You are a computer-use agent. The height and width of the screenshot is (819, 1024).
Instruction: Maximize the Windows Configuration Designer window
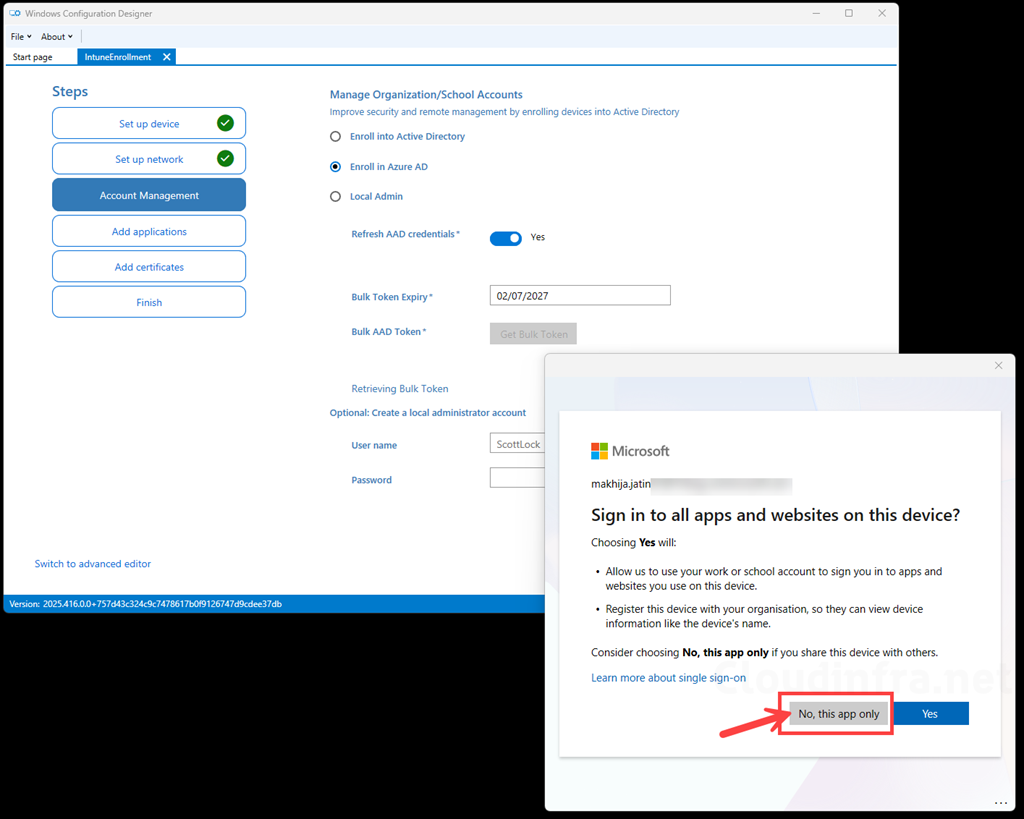click(849, 13)
